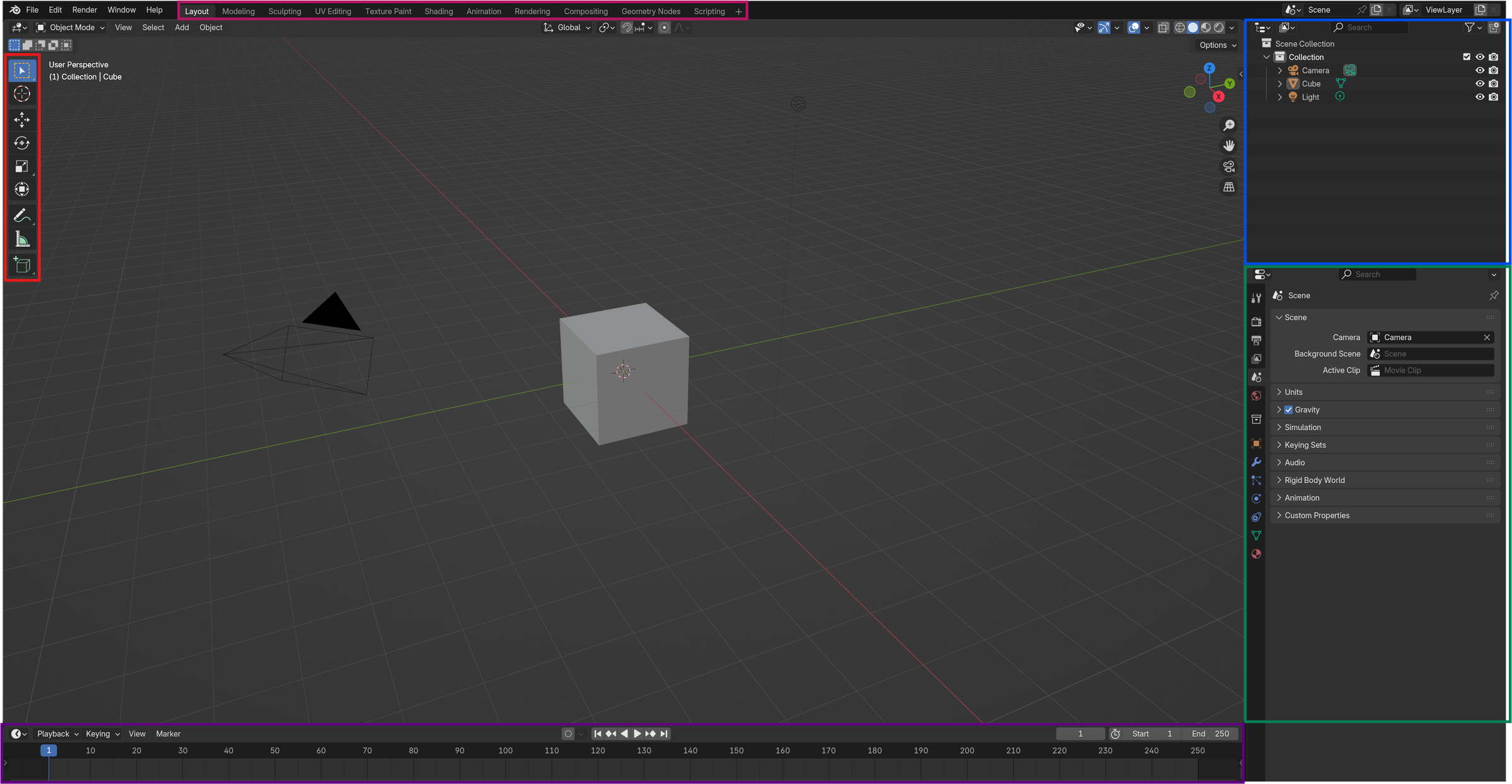Disable Cube in renders camera icon
This screenshot has height=784, width=1512.
1493,83
